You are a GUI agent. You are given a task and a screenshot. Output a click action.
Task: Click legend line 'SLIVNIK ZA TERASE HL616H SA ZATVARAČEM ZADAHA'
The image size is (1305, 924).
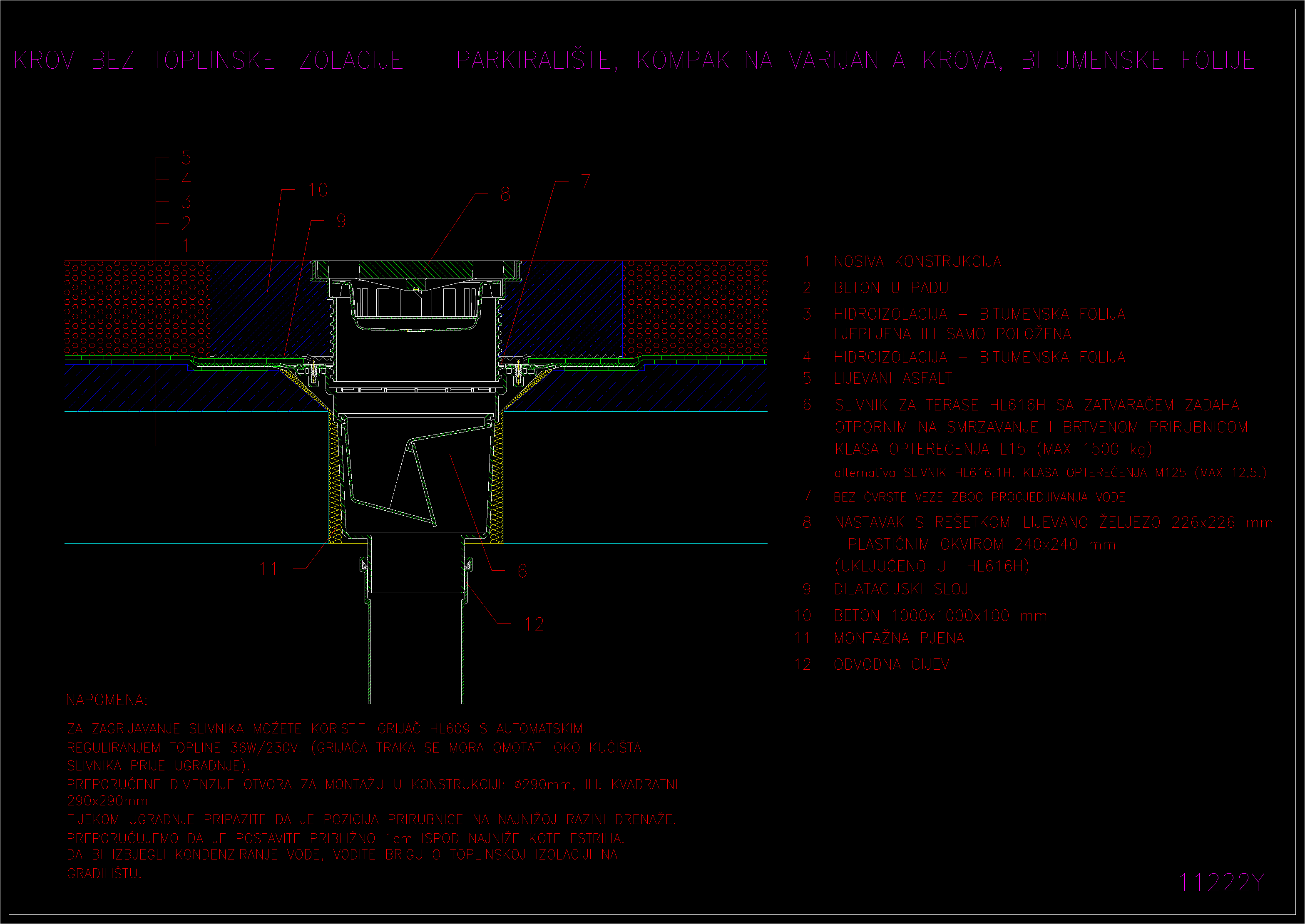[x=1037, y=405]
